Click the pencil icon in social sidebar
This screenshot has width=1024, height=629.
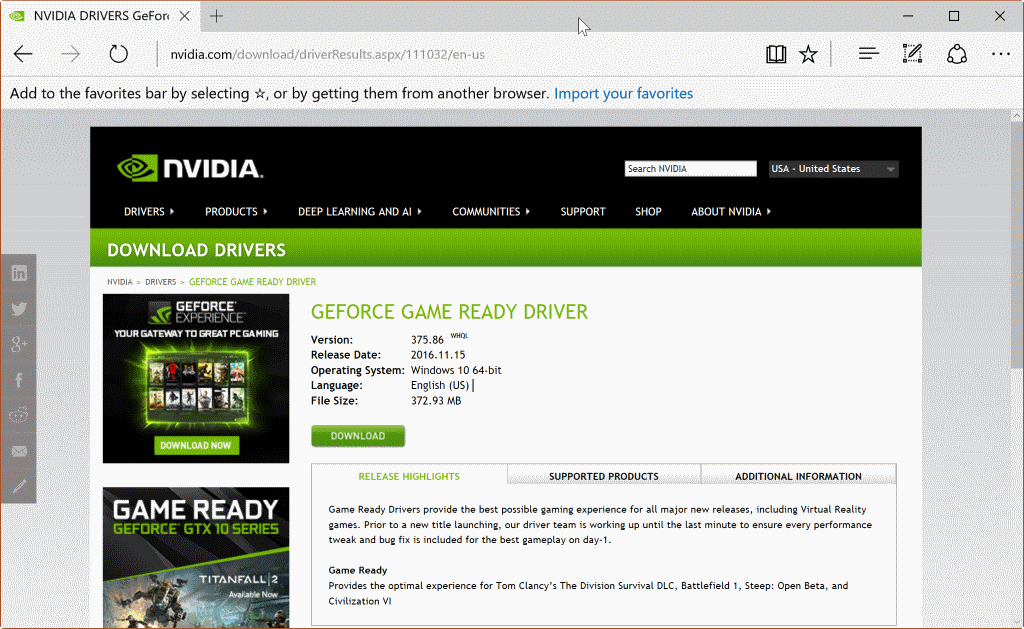[x=19, y=486]
